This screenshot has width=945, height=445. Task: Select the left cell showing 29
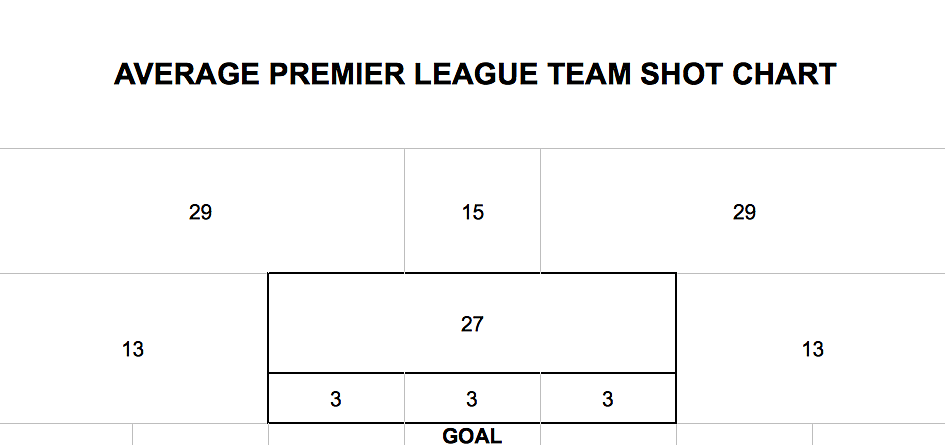click(202, 211)
